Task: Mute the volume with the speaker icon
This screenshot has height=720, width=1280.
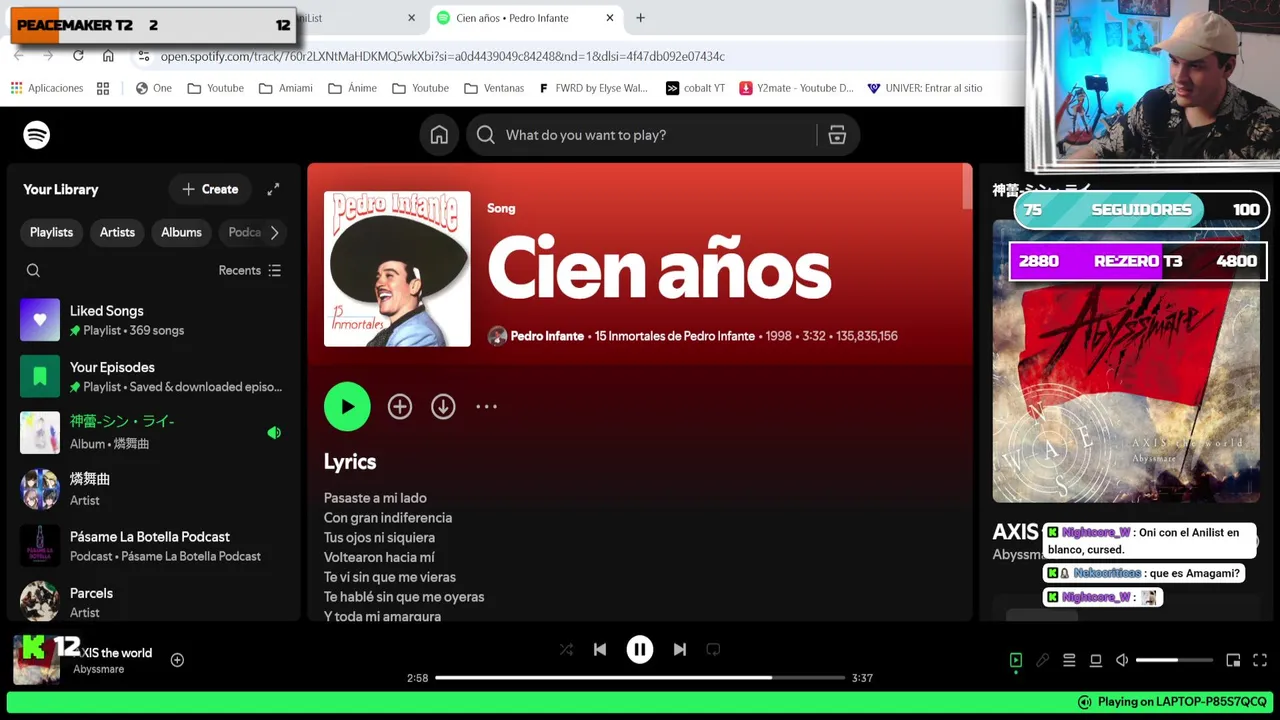Action: (1122, 660)
